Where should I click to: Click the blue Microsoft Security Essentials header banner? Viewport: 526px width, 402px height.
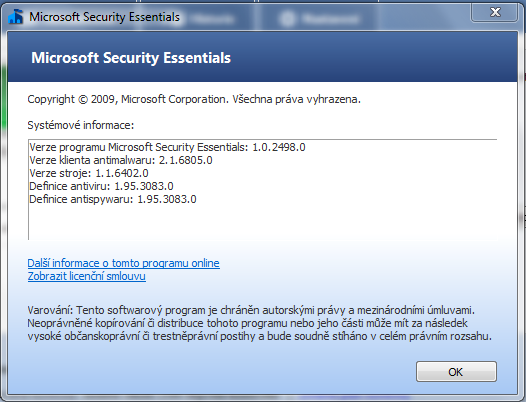pos(262,57)
